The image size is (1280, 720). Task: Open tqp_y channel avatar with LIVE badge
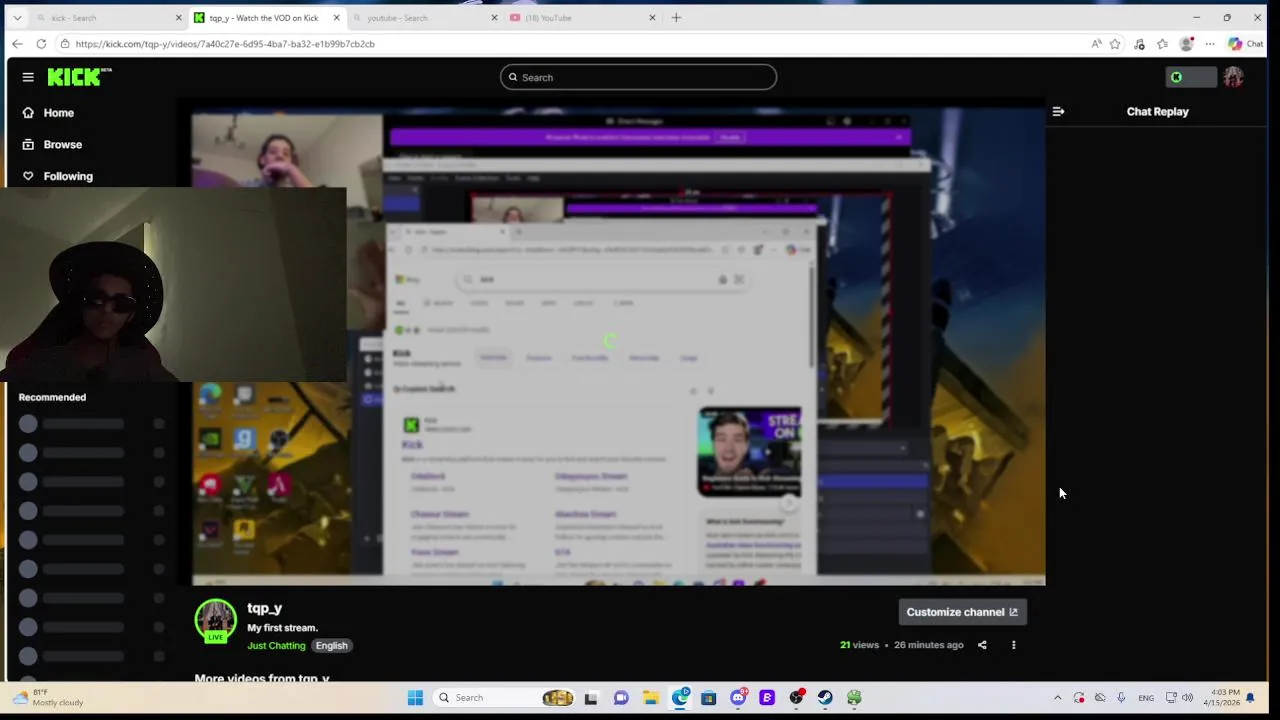pyautogui.click(x=215, y=620)
